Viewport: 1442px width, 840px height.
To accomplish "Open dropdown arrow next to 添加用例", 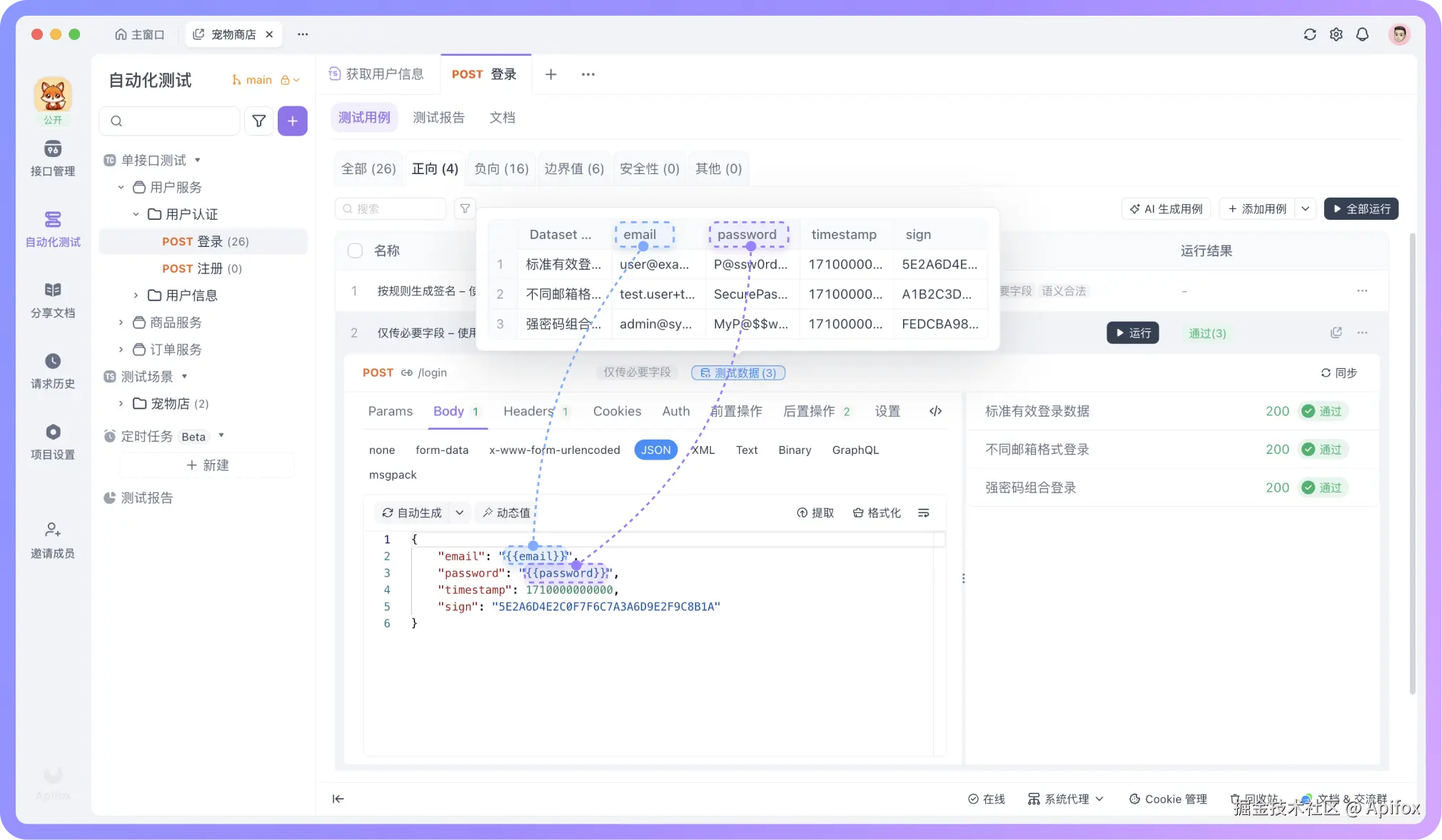I will click(x=1305, y=209).
